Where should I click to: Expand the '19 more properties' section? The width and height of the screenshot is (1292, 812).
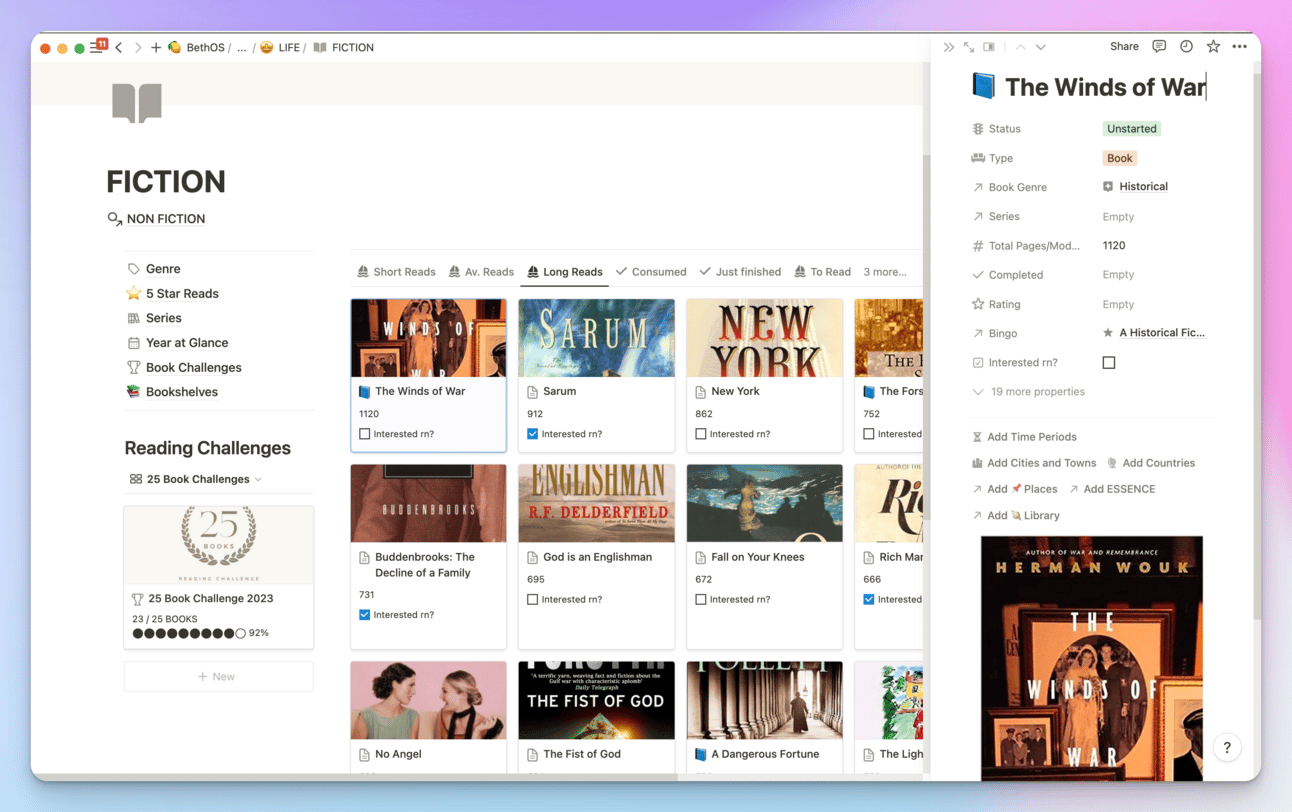pos(1036,392)
